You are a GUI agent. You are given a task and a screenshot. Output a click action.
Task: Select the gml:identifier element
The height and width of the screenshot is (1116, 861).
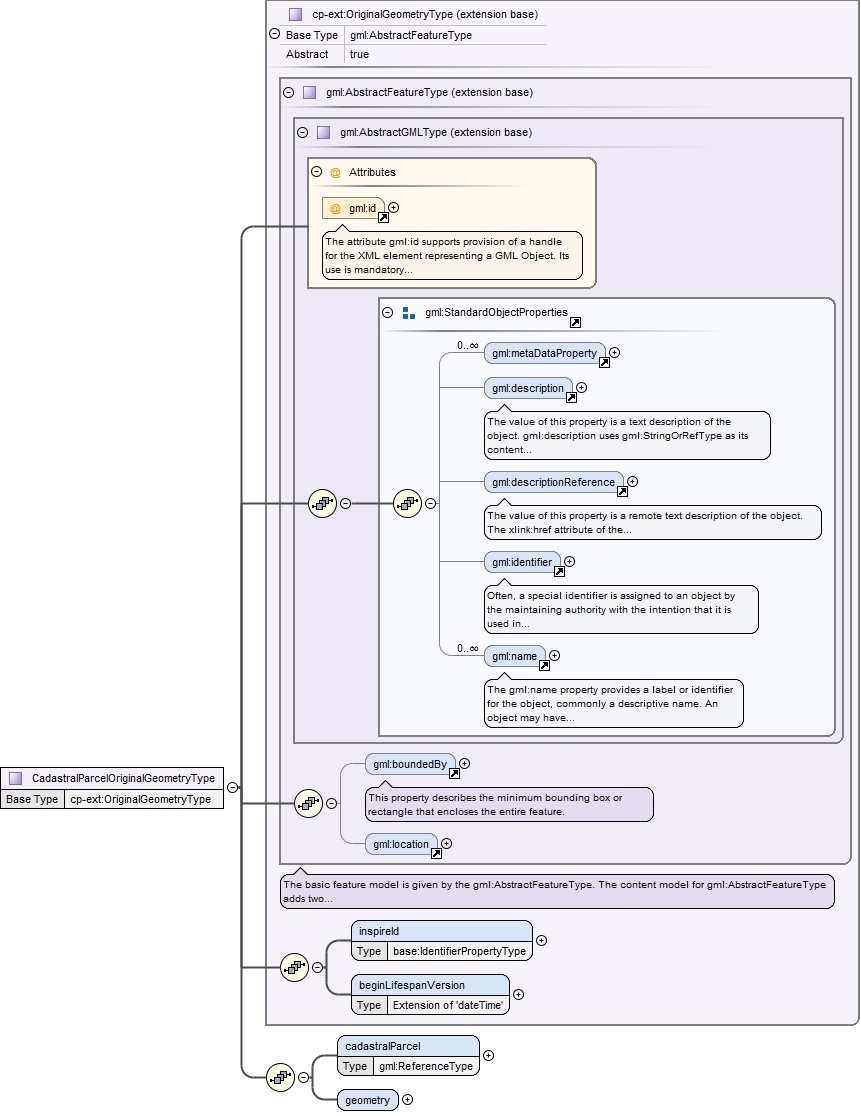pyautogui.click(x=522, y=562)
